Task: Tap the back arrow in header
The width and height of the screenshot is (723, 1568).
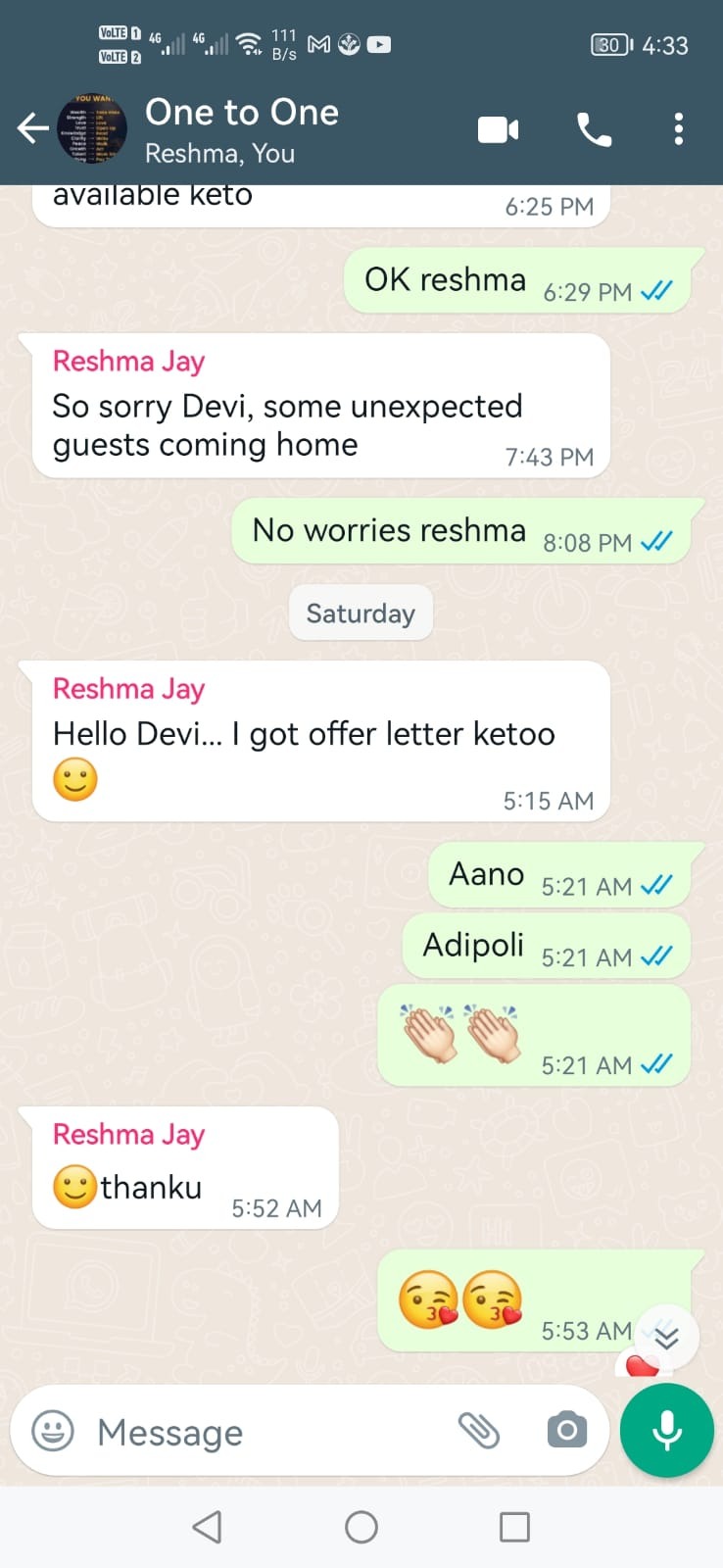Action: tap(32, 128)
